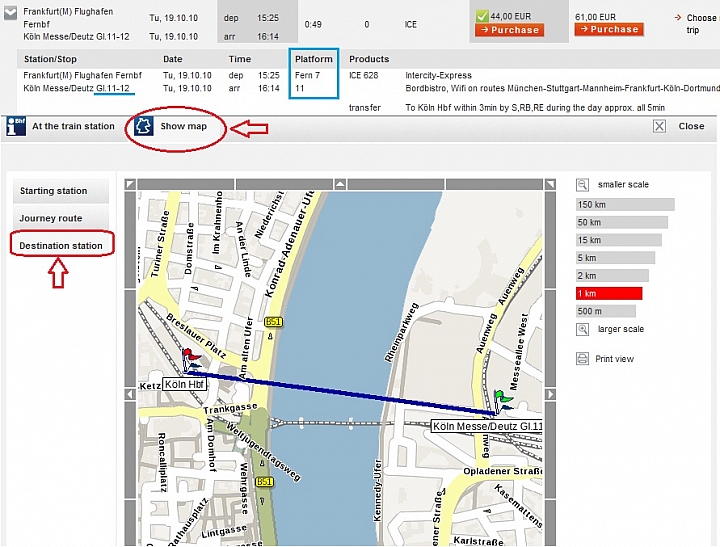Set map scale to 50 km

tap(622, 222)
